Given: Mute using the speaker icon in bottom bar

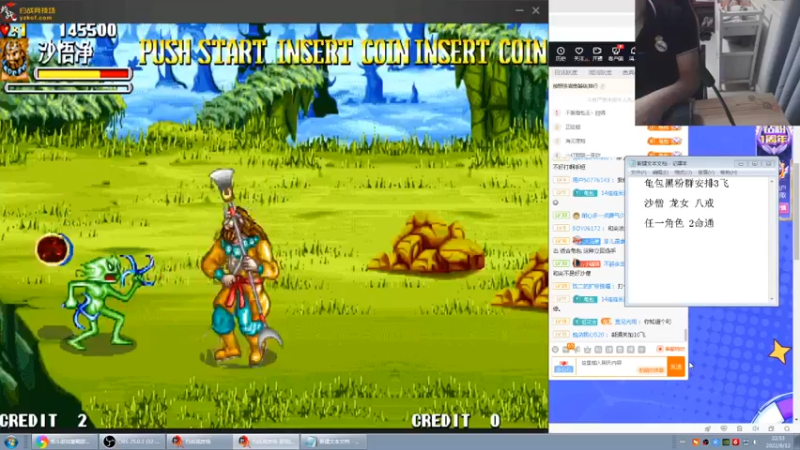Looking at the screenshot, I should (x=756, y=429).
